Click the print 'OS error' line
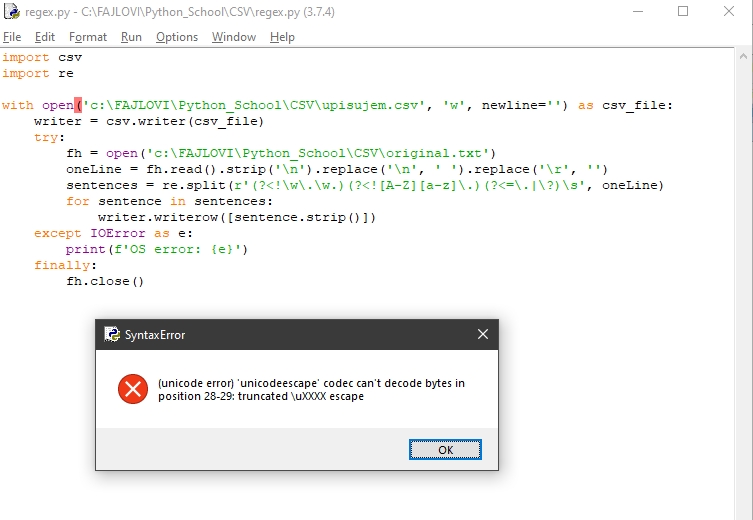Image resolution: width=753 pixels, height=520 pixels. point(157,249)
